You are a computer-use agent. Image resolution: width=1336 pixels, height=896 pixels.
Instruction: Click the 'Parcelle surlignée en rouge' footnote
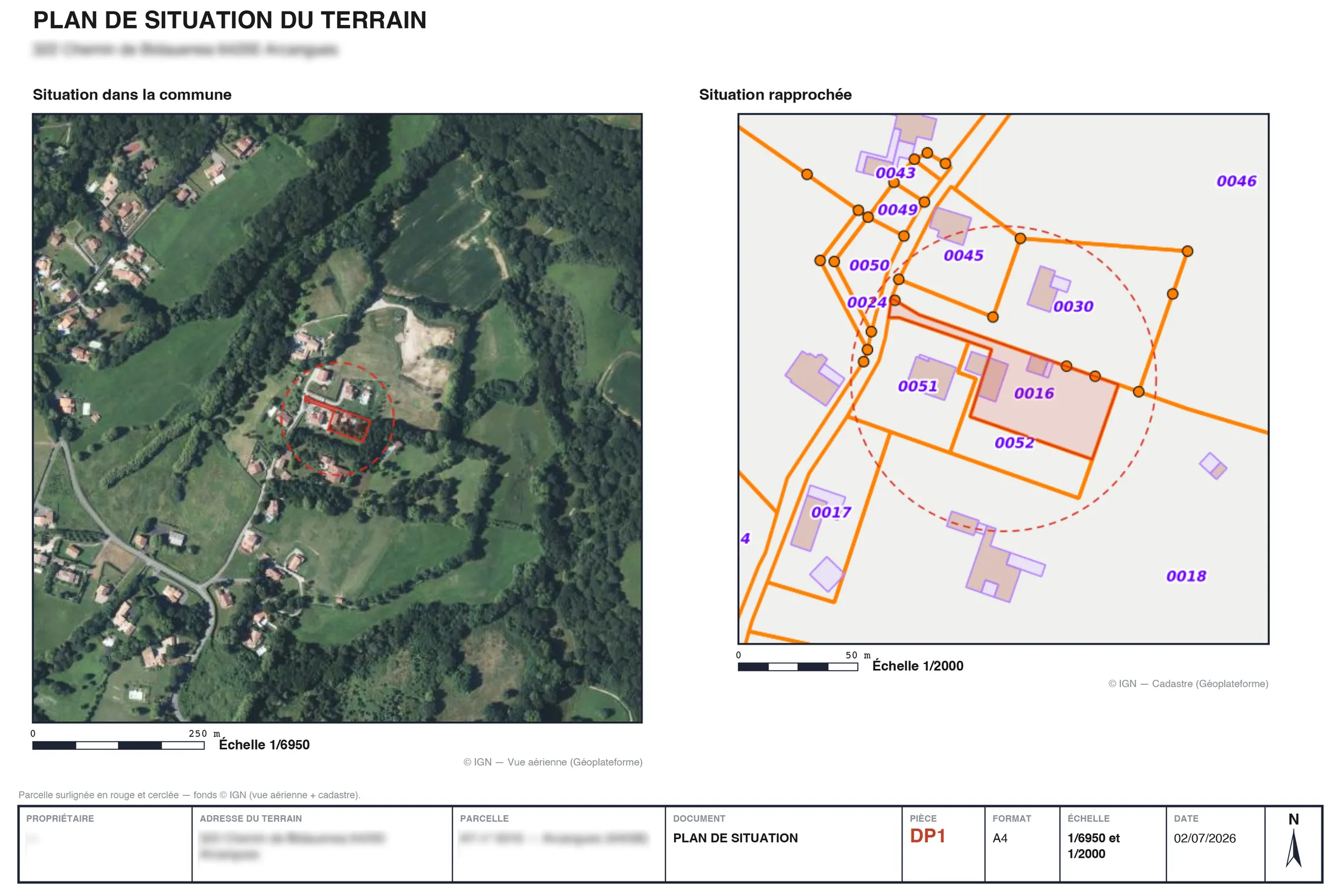[189, 795]
